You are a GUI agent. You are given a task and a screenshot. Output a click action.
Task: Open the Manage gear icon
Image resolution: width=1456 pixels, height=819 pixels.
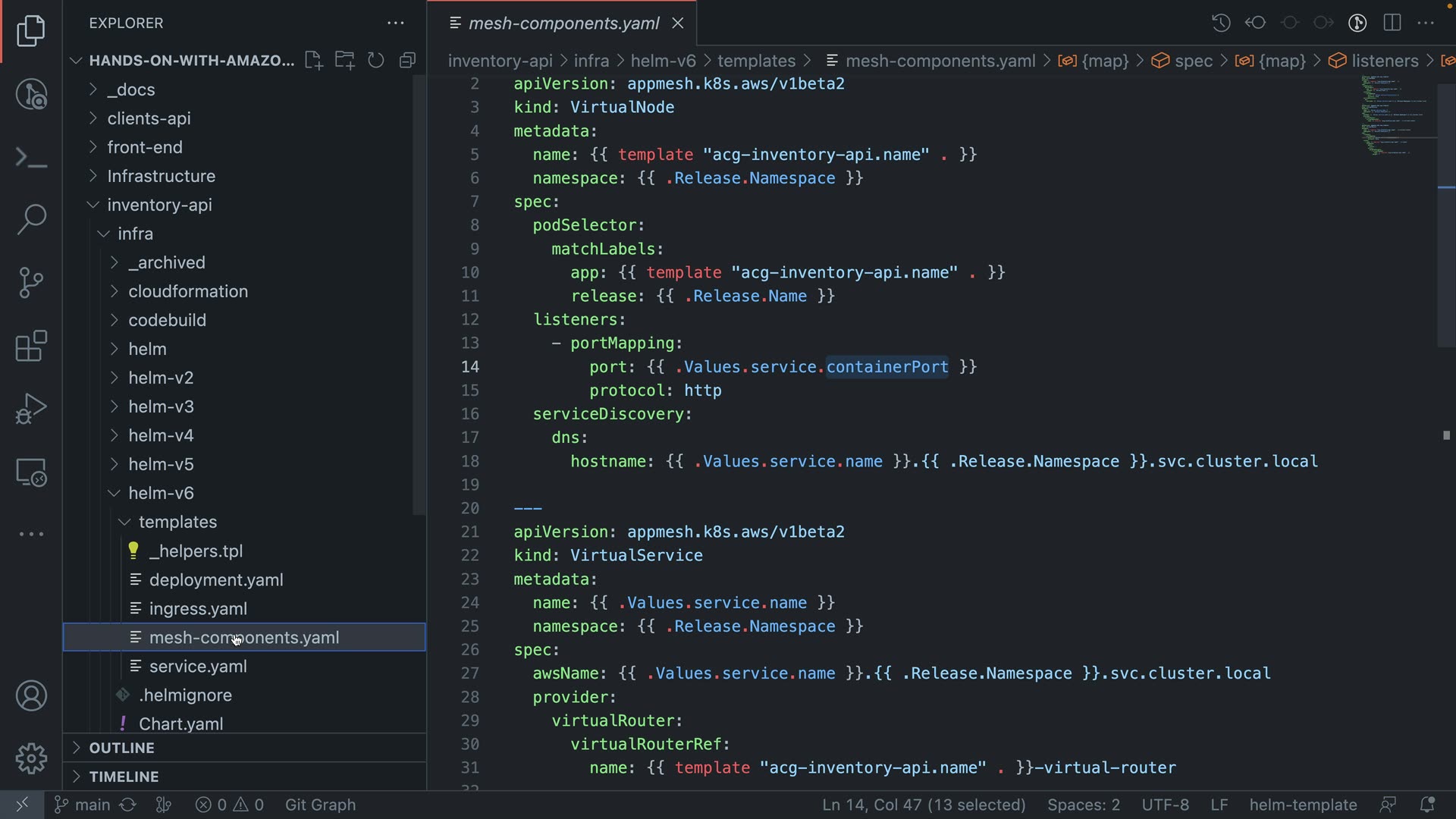tap(31, 758)
